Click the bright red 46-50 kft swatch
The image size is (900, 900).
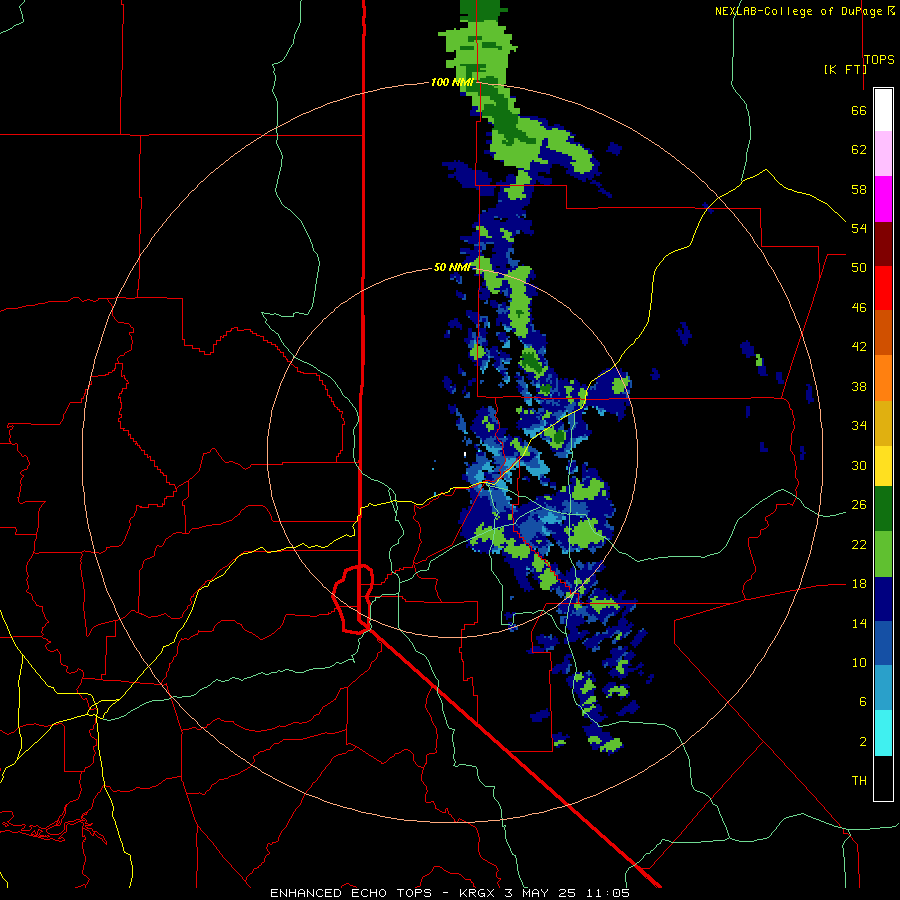(x=883, y=288)
